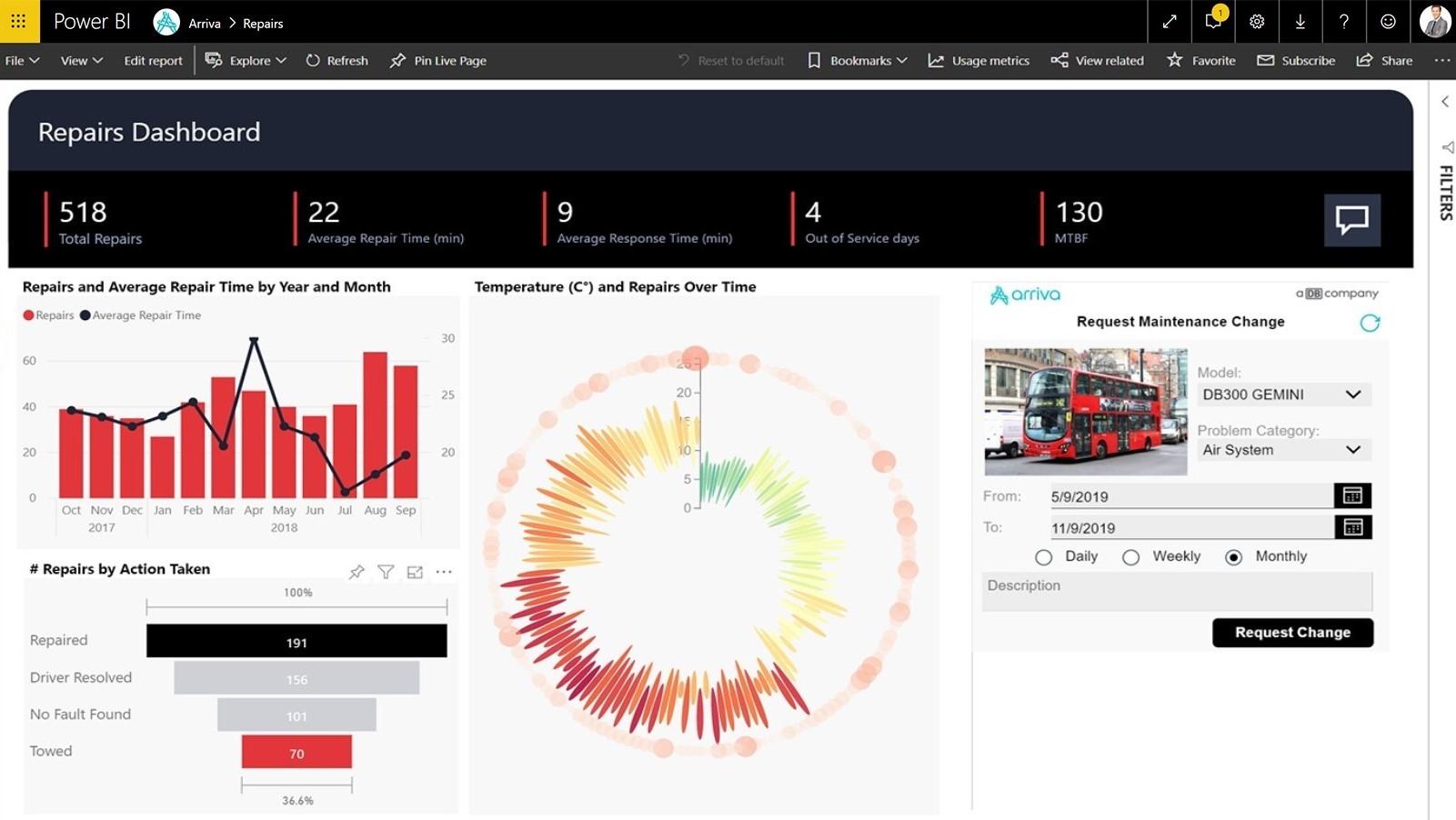Select the Weekly radio option
Screen dimensions: 1456x820
[x=1130, y=557]
